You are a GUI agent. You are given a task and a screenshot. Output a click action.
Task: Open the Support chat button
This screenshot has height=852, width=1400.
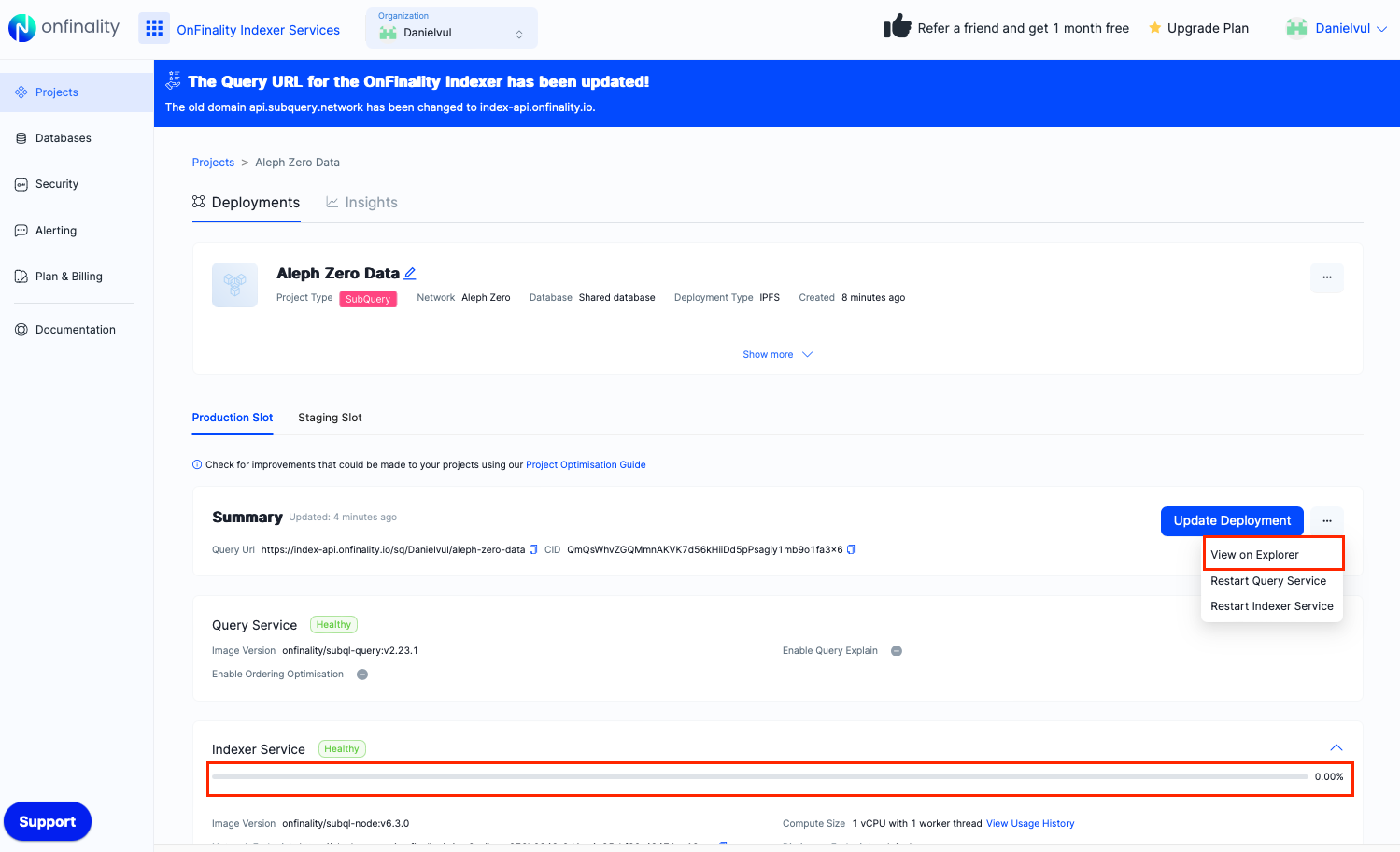pos(48,821)
